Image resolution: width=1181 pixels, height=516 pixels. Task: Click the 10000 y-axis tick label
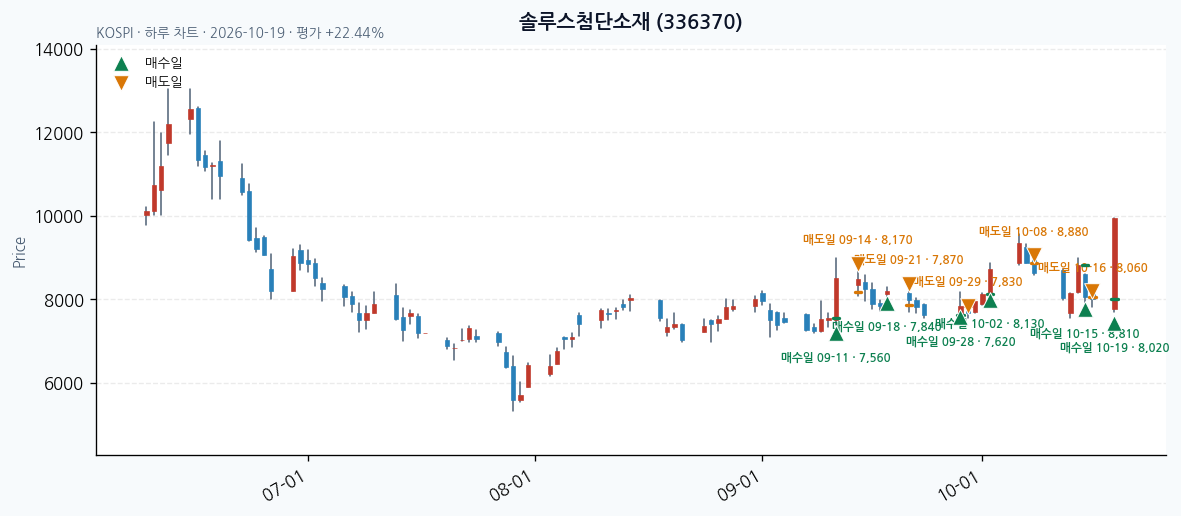[x=59, y=217]
